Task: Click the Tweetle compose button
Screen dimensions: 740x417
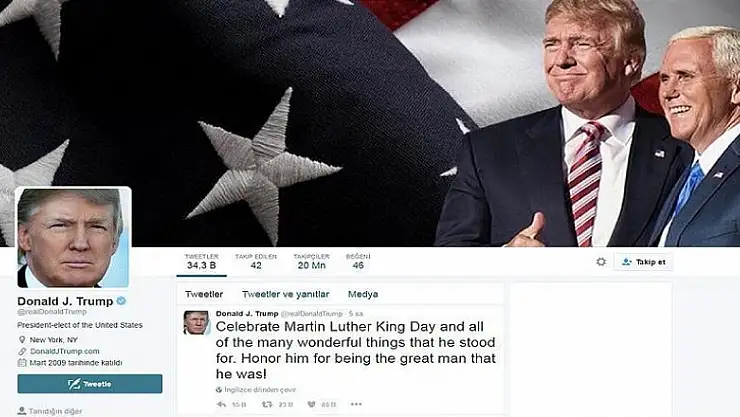Action: click(90, 384)
